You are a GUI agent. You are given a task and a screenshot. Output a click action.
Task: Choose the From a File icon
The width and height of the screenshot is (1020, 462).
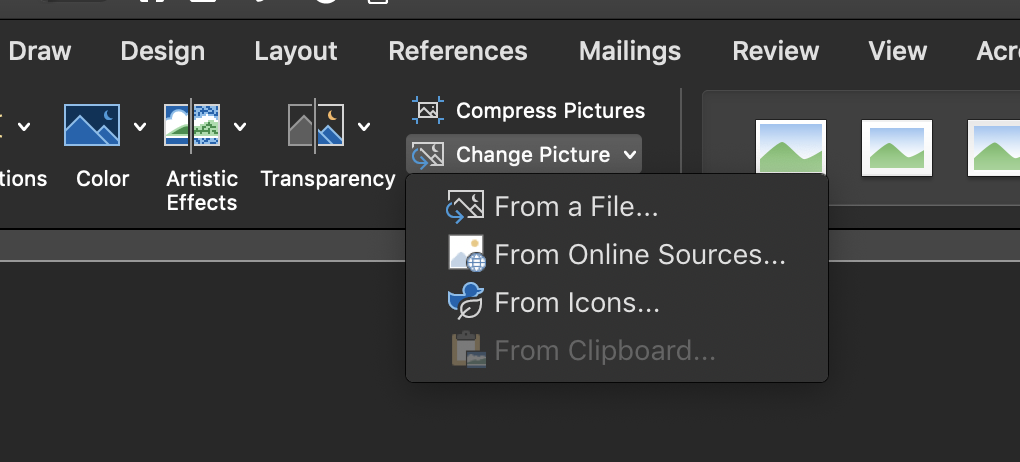pos(465,206)
